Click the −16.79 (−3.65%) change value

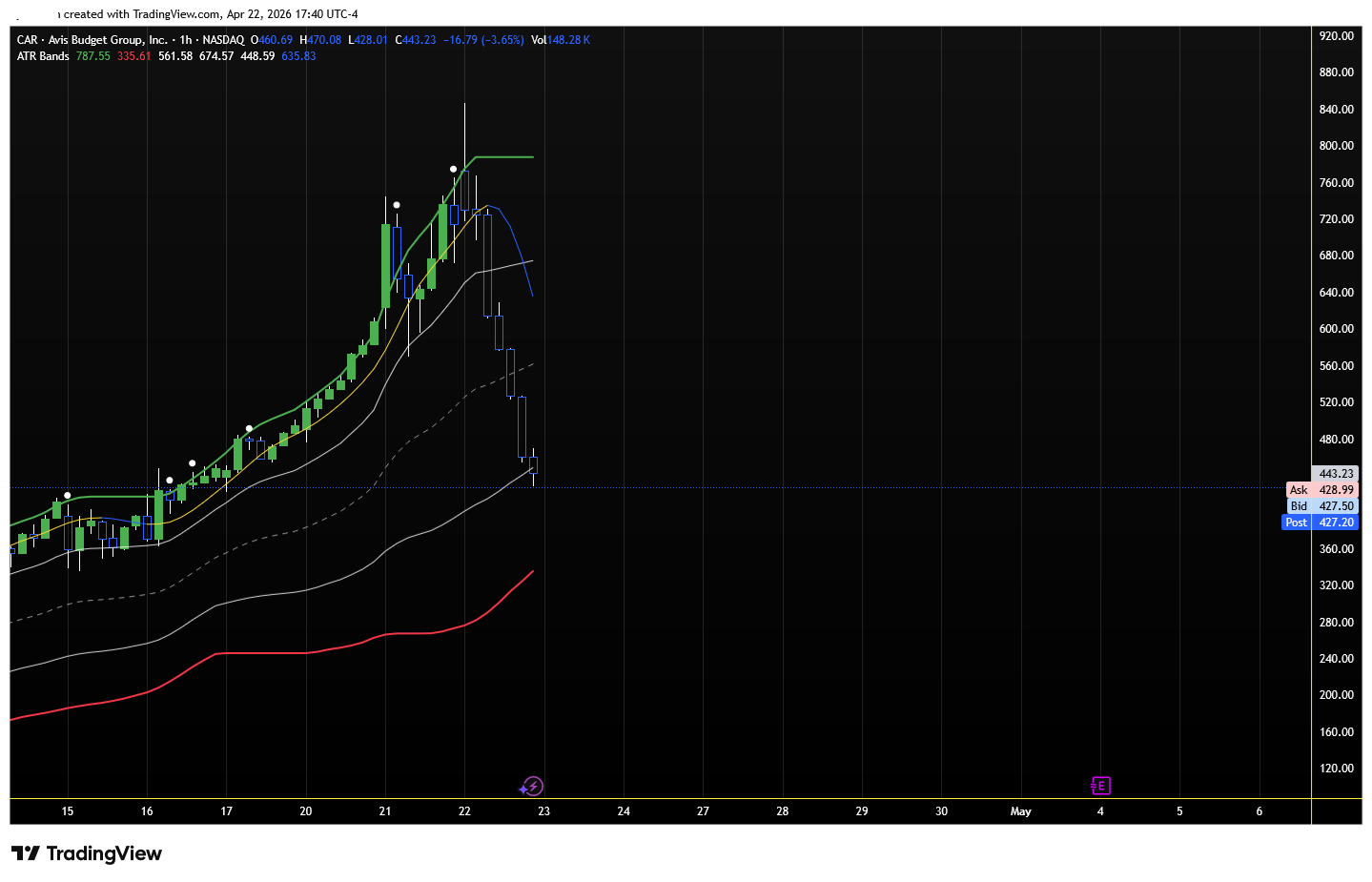click(x=483, y=40)
